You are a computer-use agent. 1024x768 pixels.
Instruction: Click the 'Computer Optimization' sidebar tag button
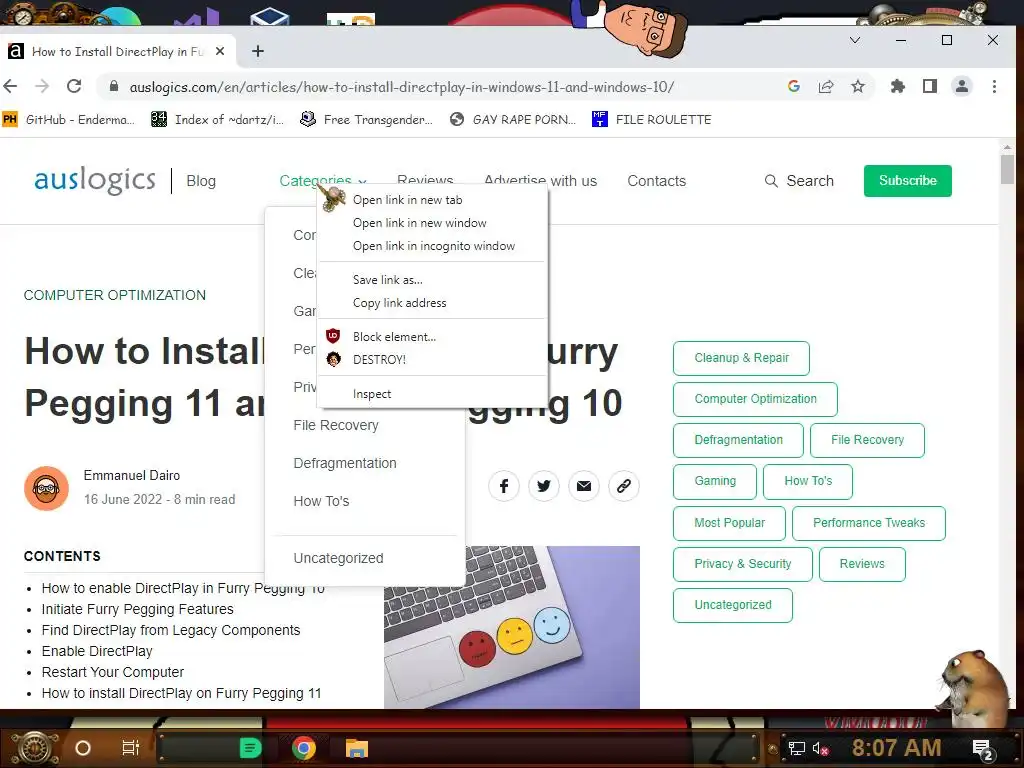click(x=755, y=399)
